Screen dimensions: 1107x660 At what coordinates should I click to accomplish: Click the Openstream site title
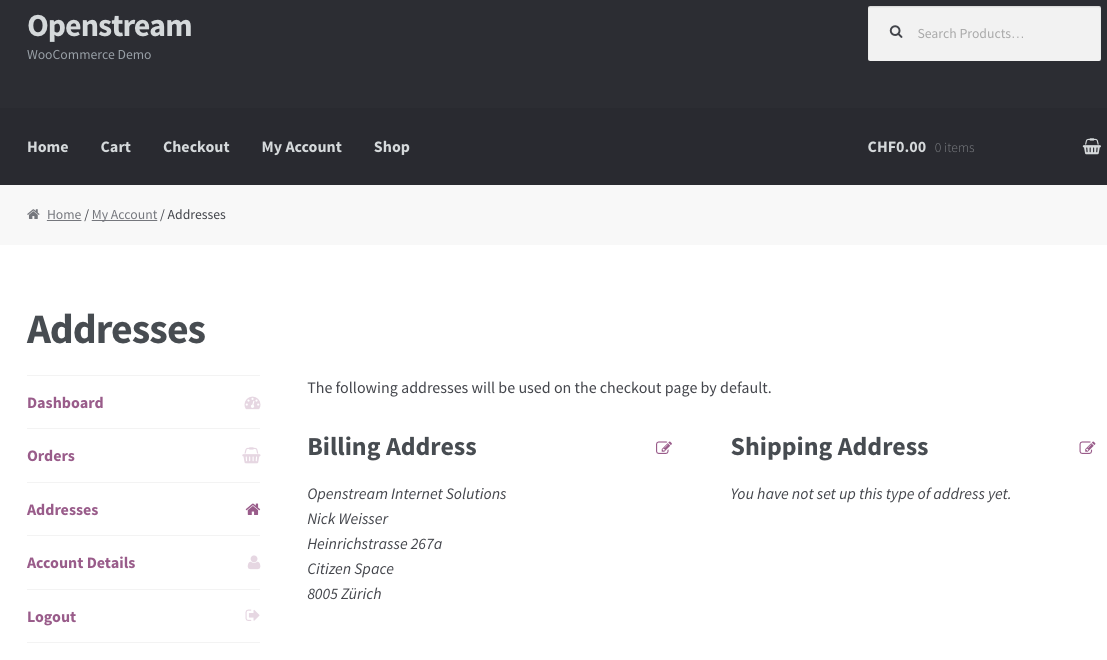109,26
